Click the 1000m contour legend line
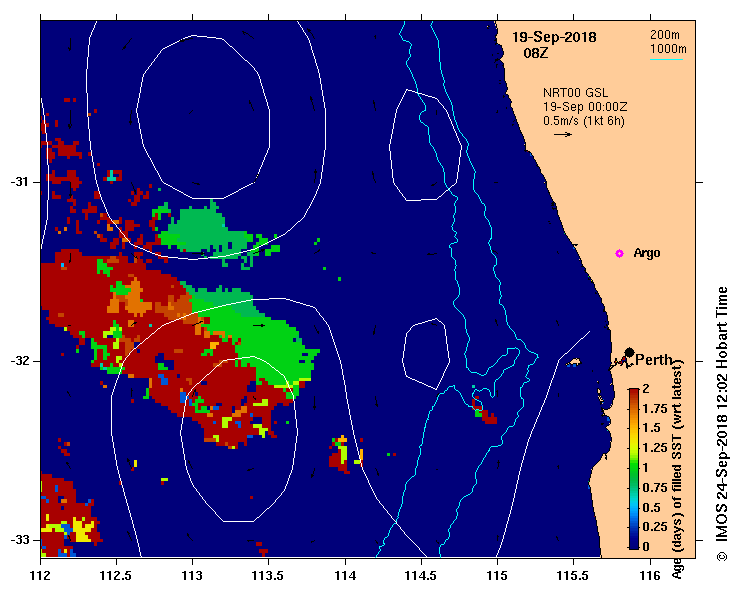This screenshot has width=739, height=592. point(667,59)
